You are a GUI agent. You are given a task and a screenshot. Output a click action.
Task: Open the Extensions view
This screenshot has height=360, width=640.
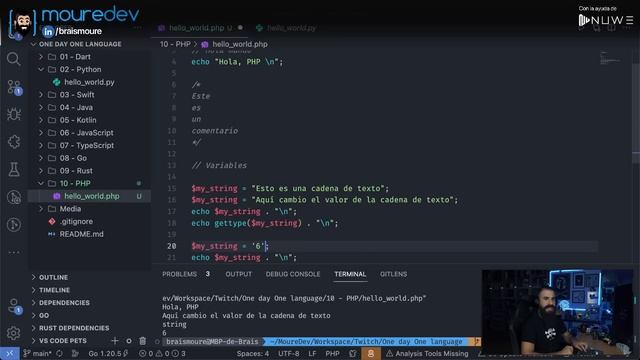[x=14, y=142]
